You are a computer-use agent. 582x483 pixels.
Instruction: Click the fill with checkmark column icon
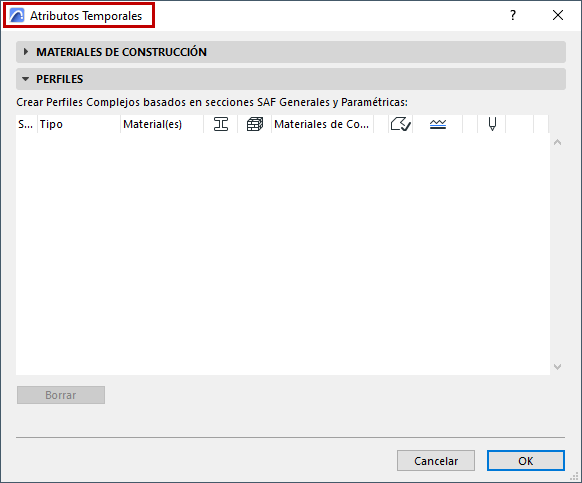pyautogui.click(x=400, y=124)
